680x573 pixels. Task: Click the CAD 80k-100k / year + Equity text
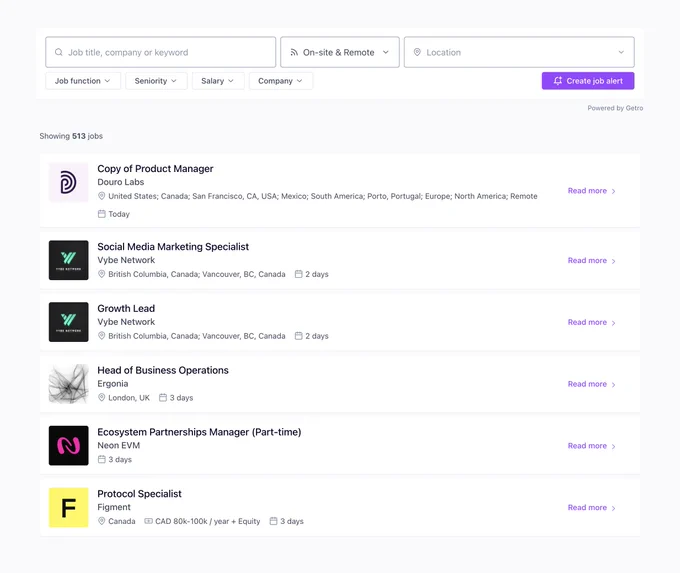pyautogui.click(x=207, y=521)
